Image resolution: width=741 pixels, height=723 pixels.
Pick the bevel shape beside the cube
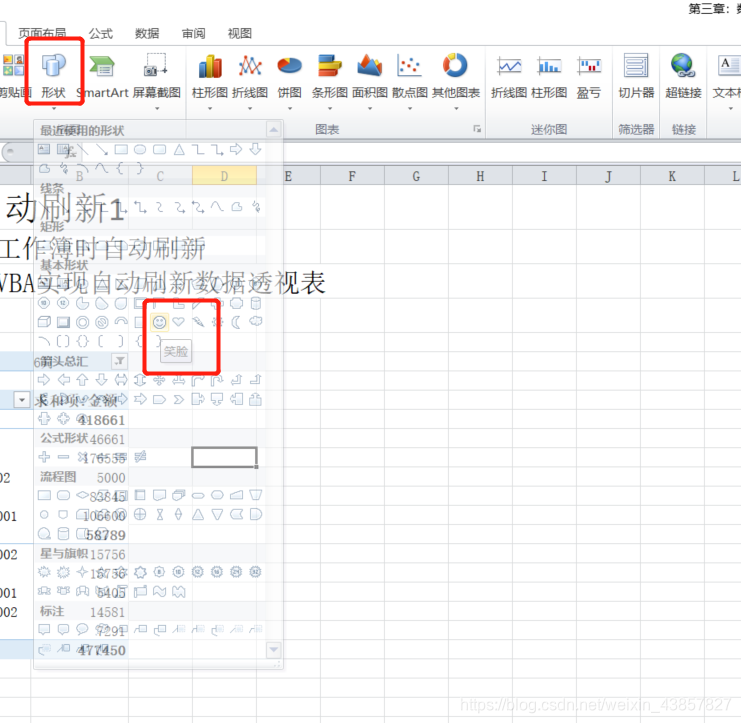click(63, 322)
